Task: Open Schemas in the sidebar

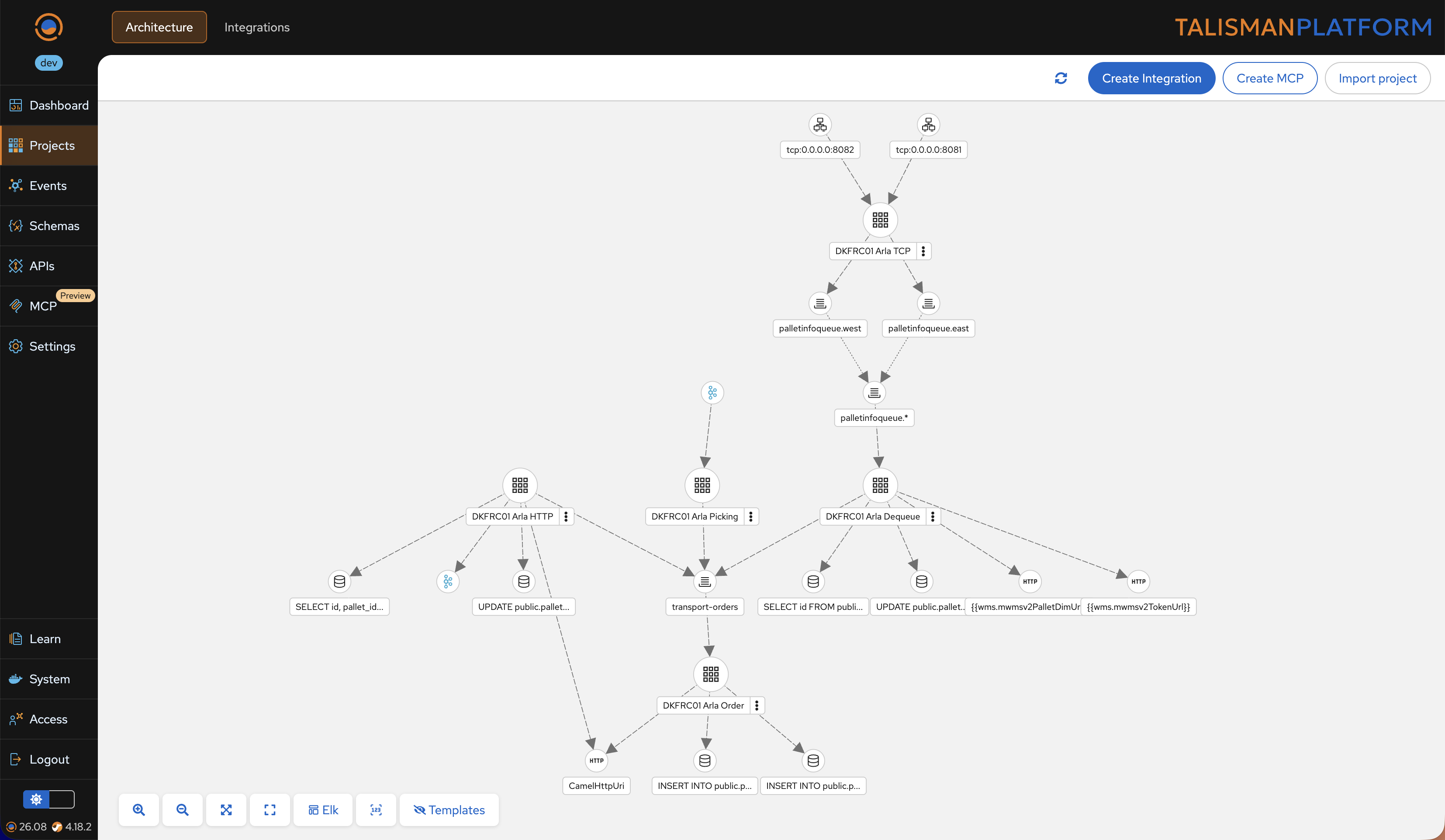Action: tap(49, 226)
